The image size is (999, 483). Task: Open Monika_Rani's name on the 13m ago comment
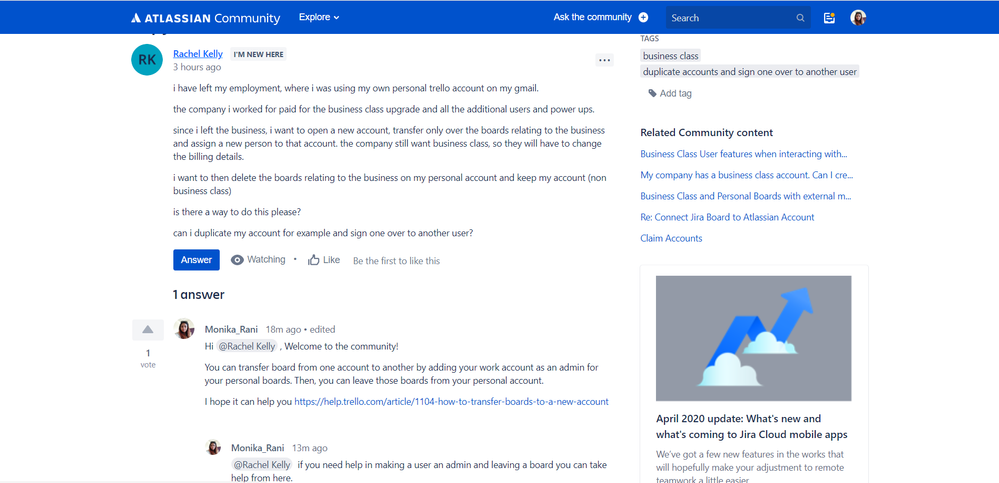[259, 448]
